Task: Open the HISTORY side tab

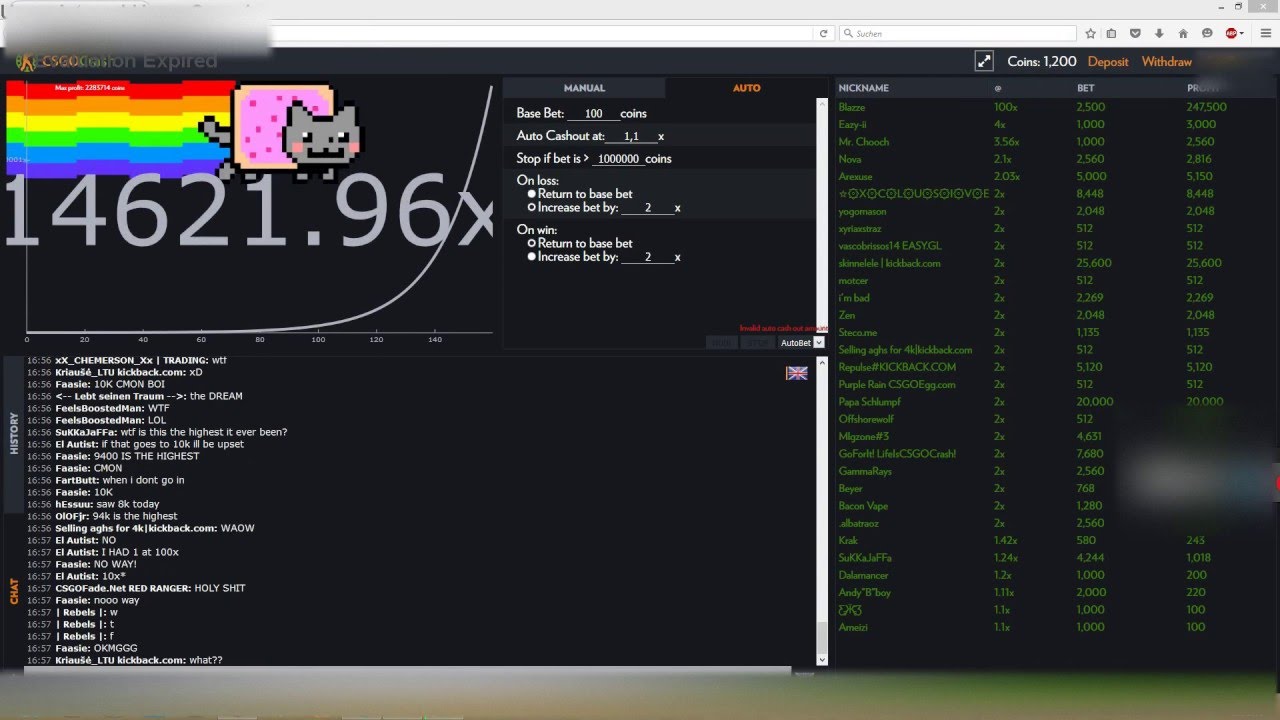Action: [x=14, y=434]
